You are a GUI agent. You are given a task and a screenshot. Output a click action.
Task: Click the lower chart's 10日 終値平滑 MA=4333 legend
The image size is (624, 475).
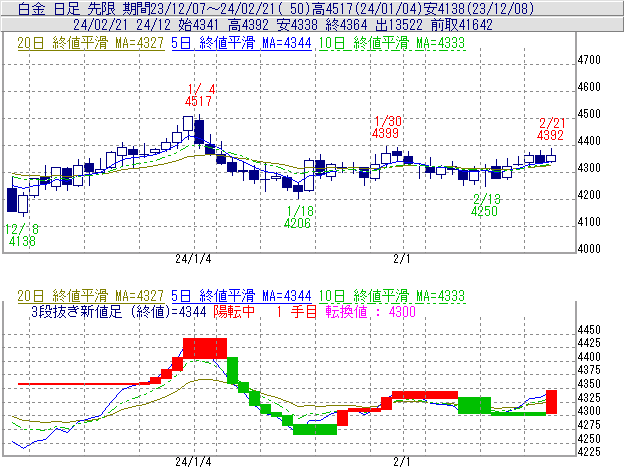point(392,296)
